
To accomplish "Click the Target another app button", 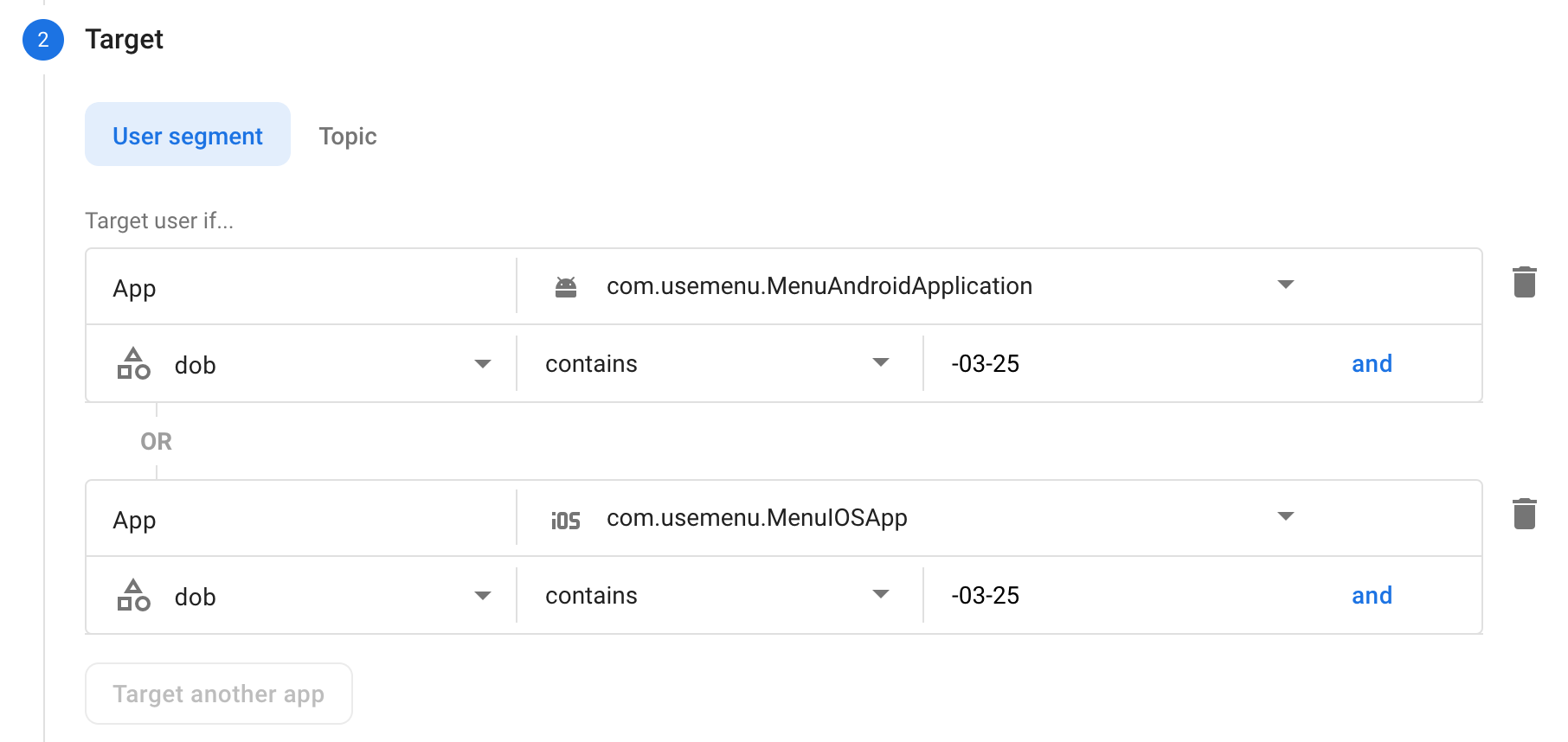I will click(x=218, y=694).
